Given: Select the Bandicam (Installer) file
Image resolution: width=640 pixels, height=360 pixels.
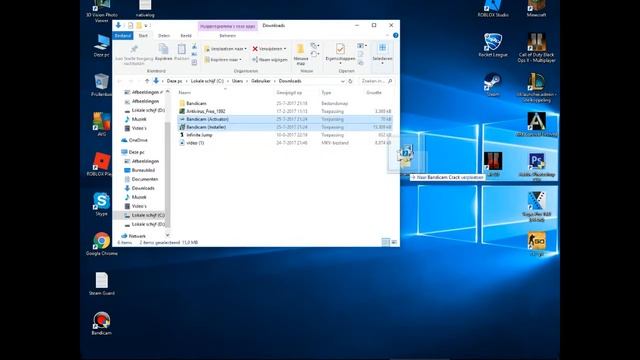Looking at the screenshot, I should [285, 127].
